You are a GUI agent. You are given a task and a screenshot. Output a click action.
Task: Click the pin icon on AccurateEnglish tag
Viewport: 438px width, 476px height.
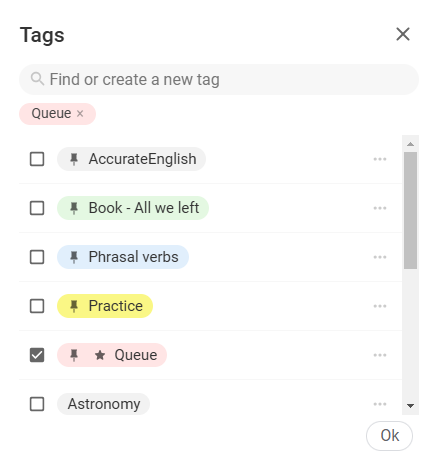74,159
